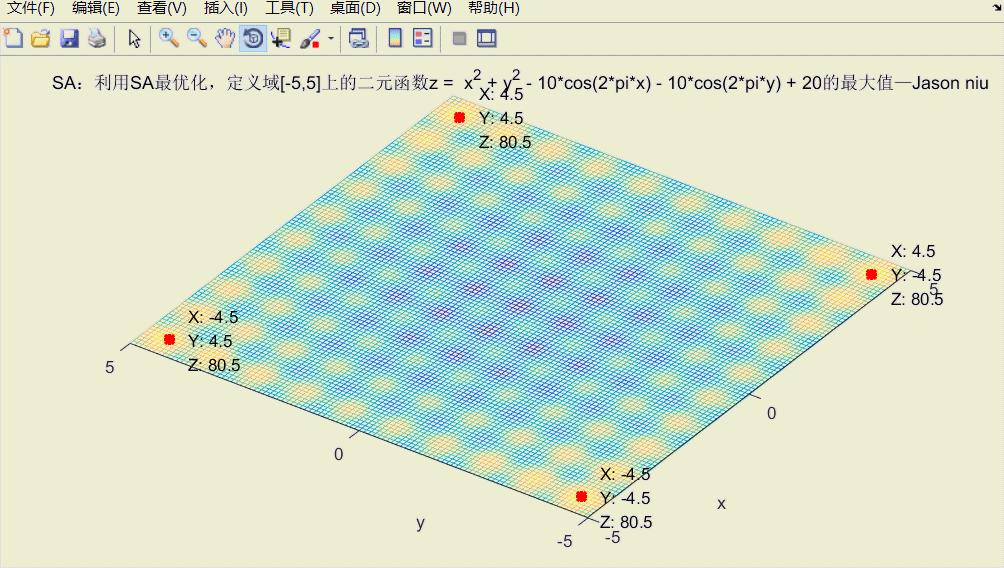Open the 编辑(E) menu

click(96, 8)
